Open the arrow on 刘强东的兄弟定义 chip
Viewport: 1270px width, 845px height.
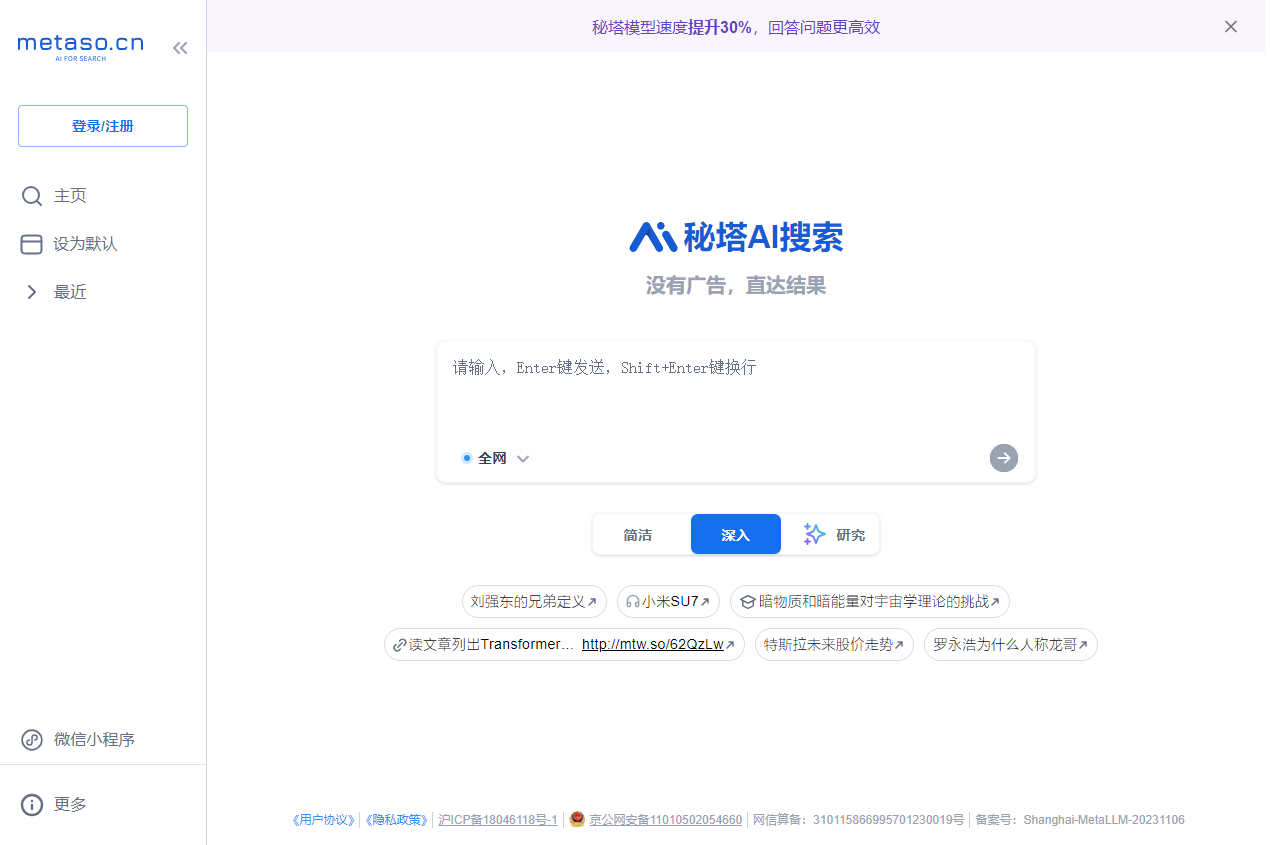[592, 602]
